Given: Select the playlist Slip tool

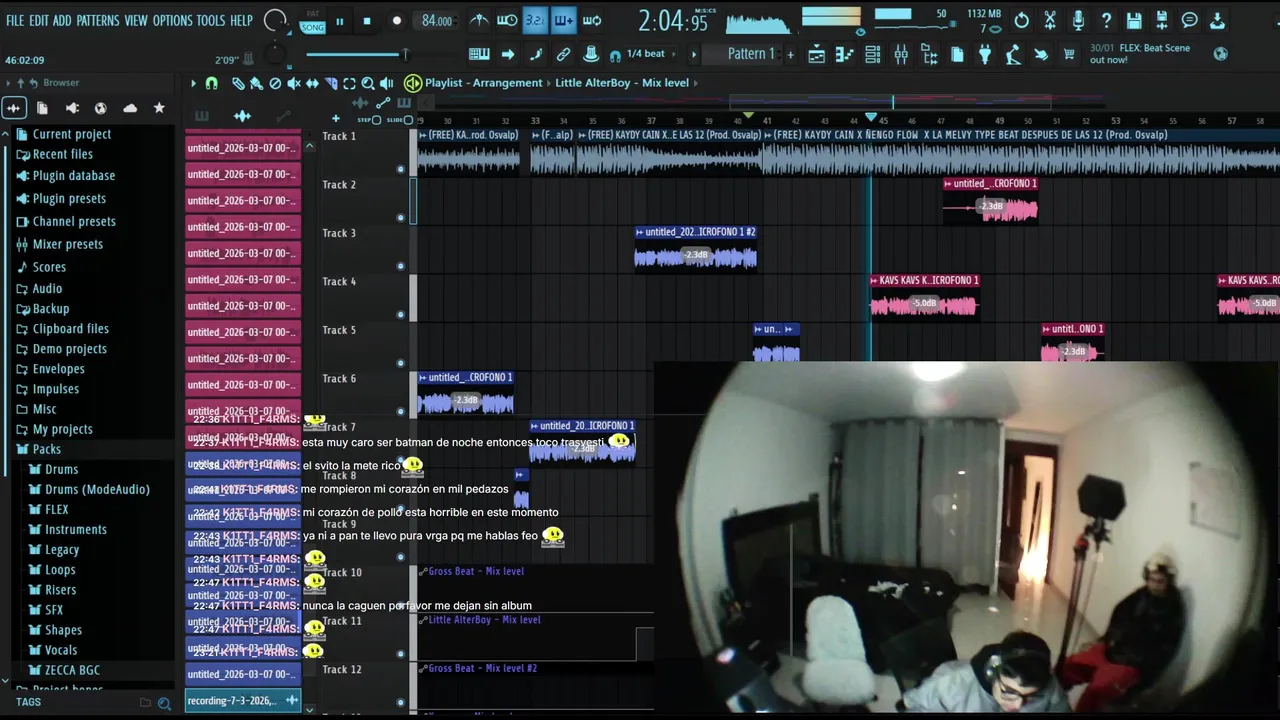Looking at the screenshot, I should [x=312, y=84].
